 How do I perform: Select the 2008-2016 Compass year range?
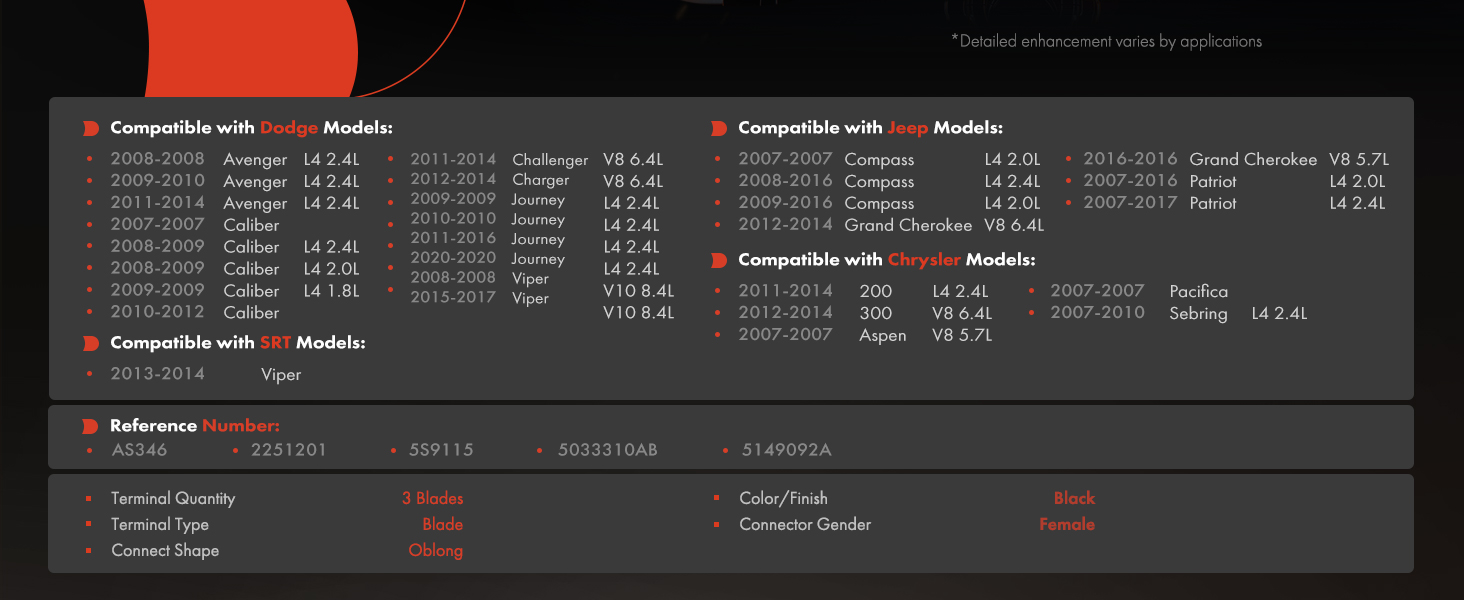pyautogui.click(x=785, y=181)
